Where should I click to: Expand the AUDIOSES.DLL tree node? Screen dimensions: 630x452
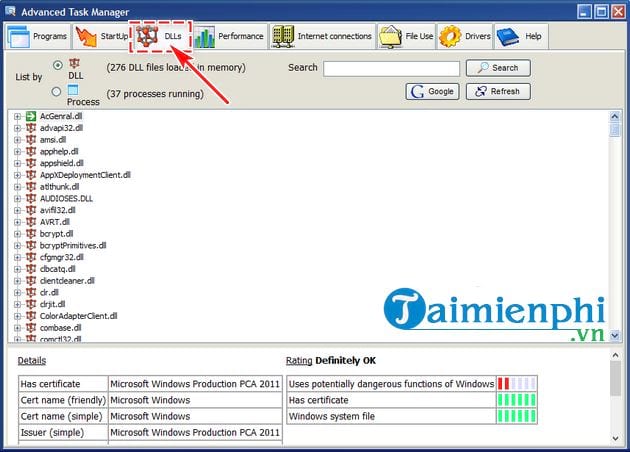17,198
